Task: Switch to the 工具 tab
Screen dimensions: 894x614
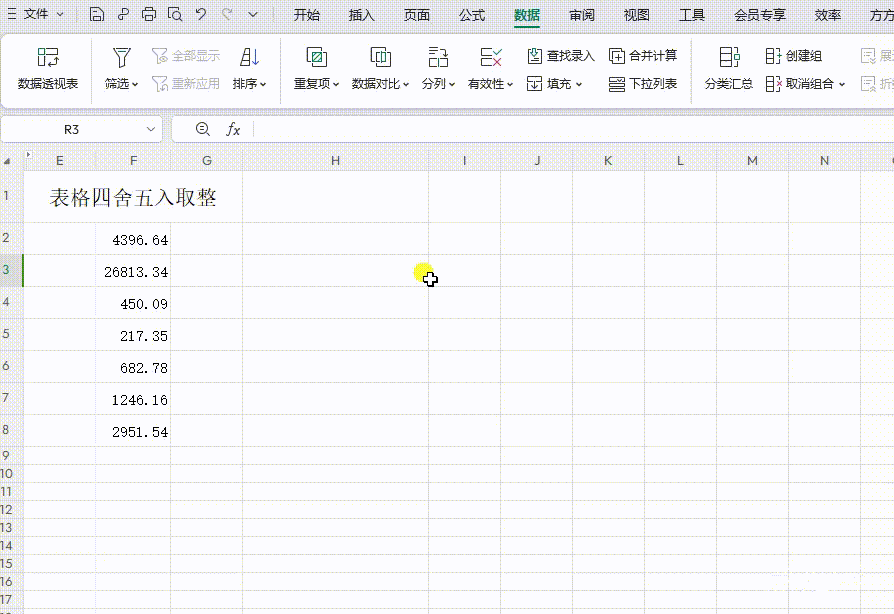Action: point(692,15)
